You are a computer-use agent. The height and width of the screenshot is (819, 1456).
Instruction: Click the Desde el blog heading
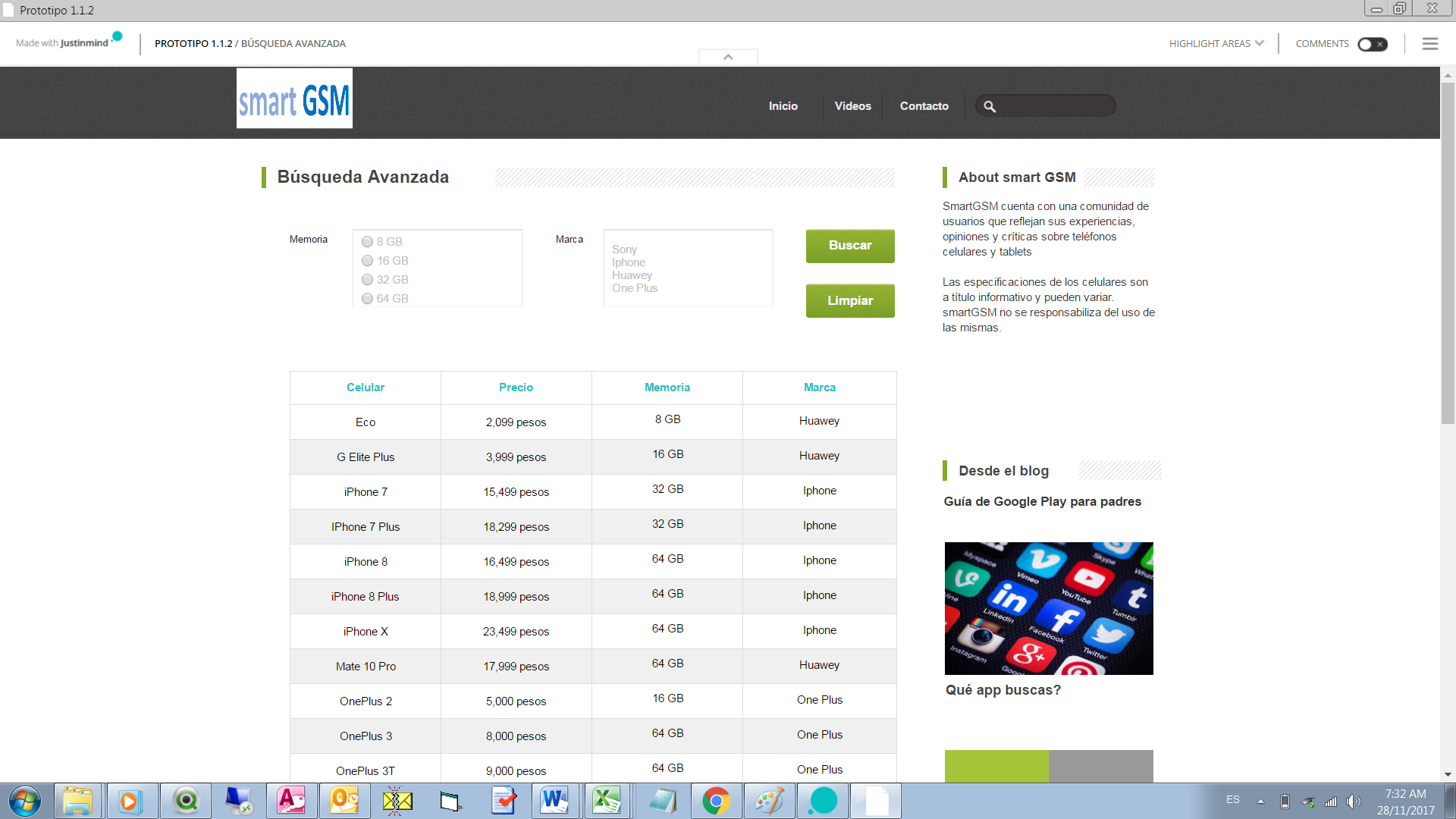[x=1003, y=471]
